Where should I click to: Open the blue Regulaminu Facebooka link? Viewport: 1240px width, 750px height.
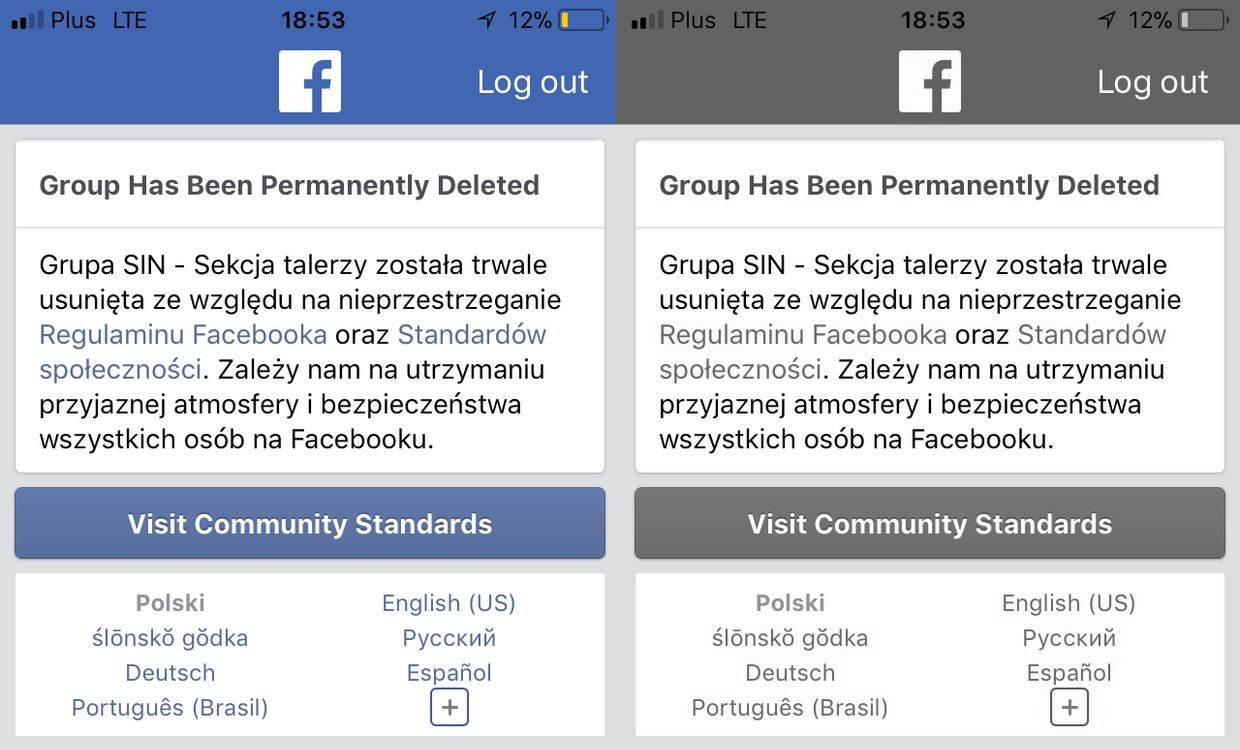183,334
